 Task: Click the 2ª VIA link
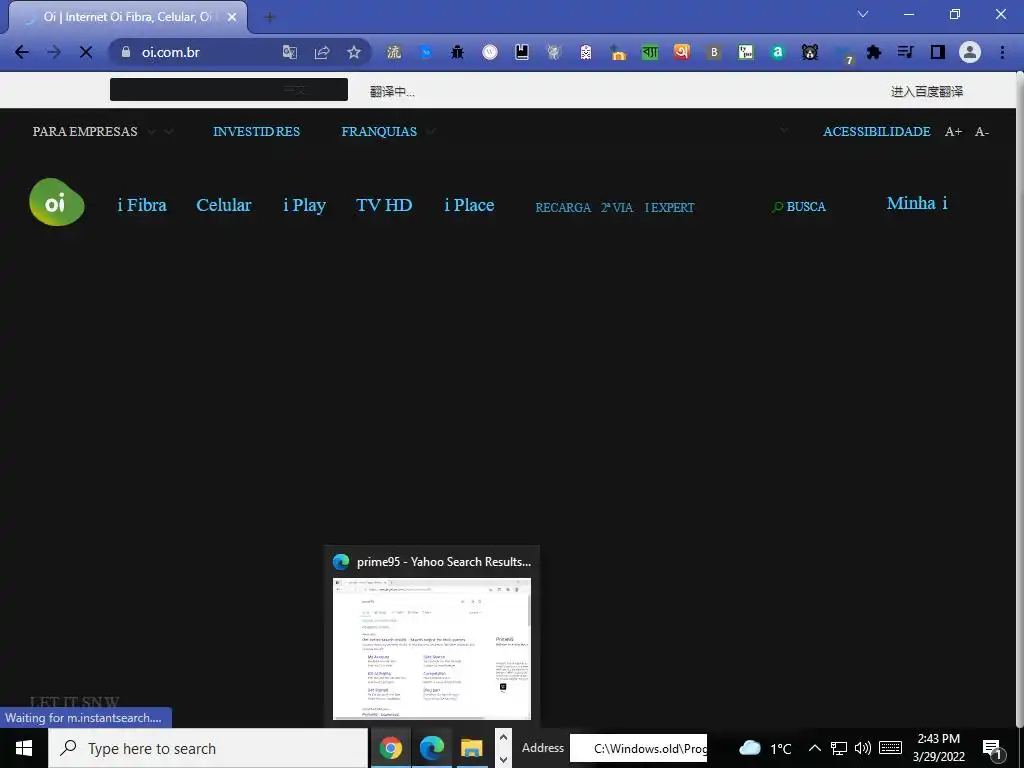(x=616, y=207)
